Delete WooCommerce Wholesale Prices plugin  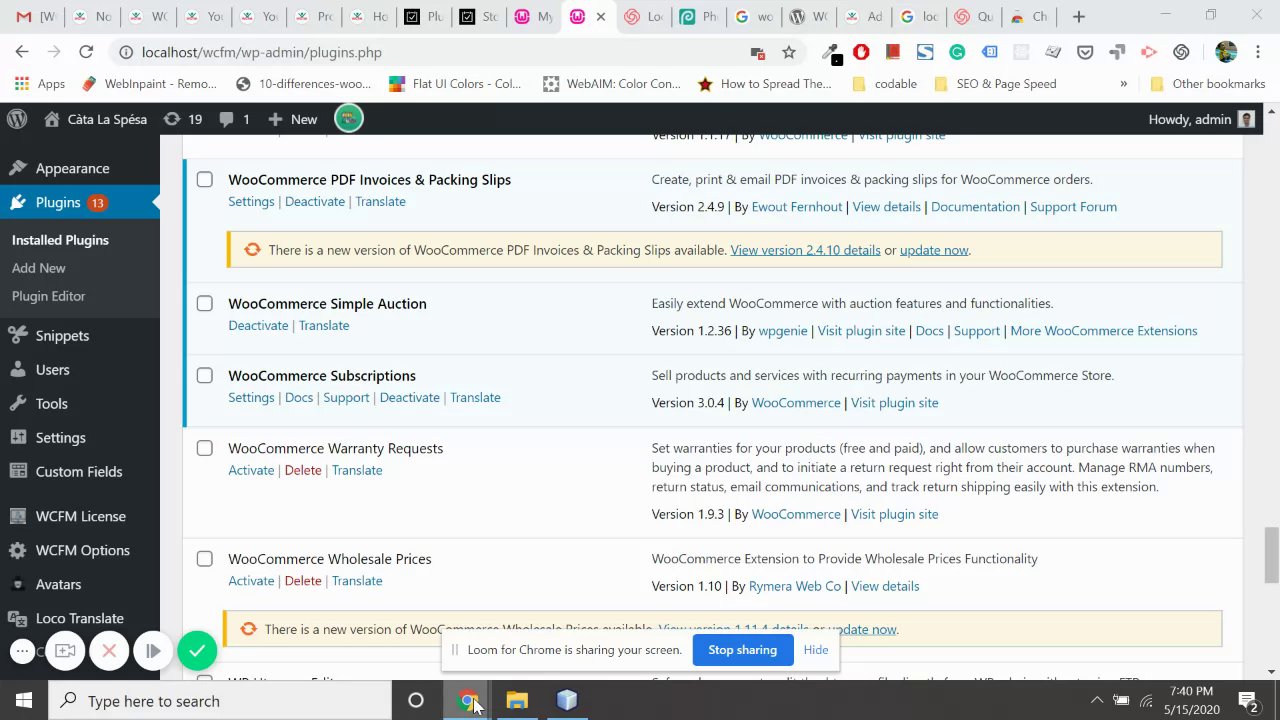[303, 581]
